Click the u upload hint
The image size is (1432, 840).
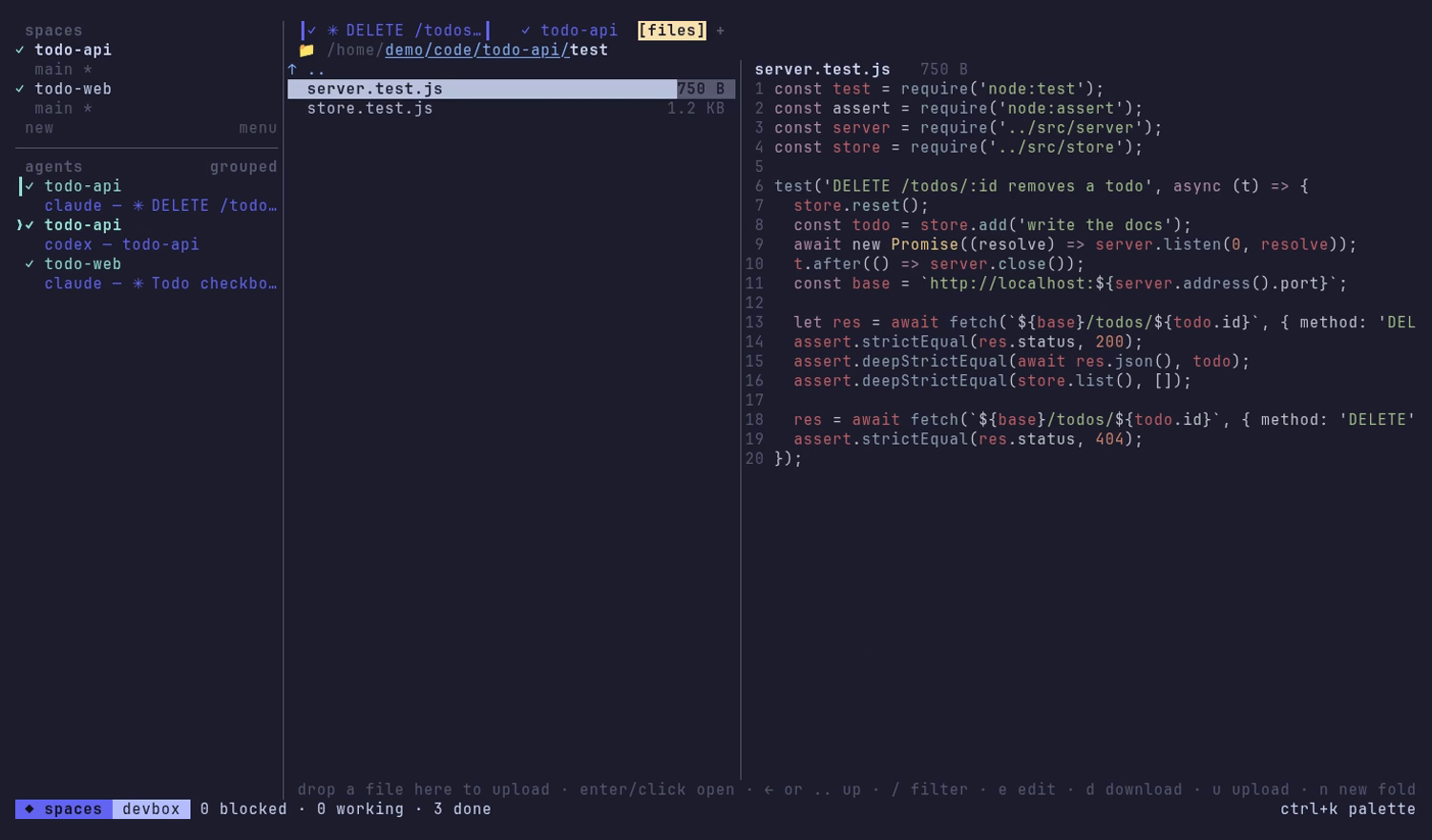coord(1251,790)
